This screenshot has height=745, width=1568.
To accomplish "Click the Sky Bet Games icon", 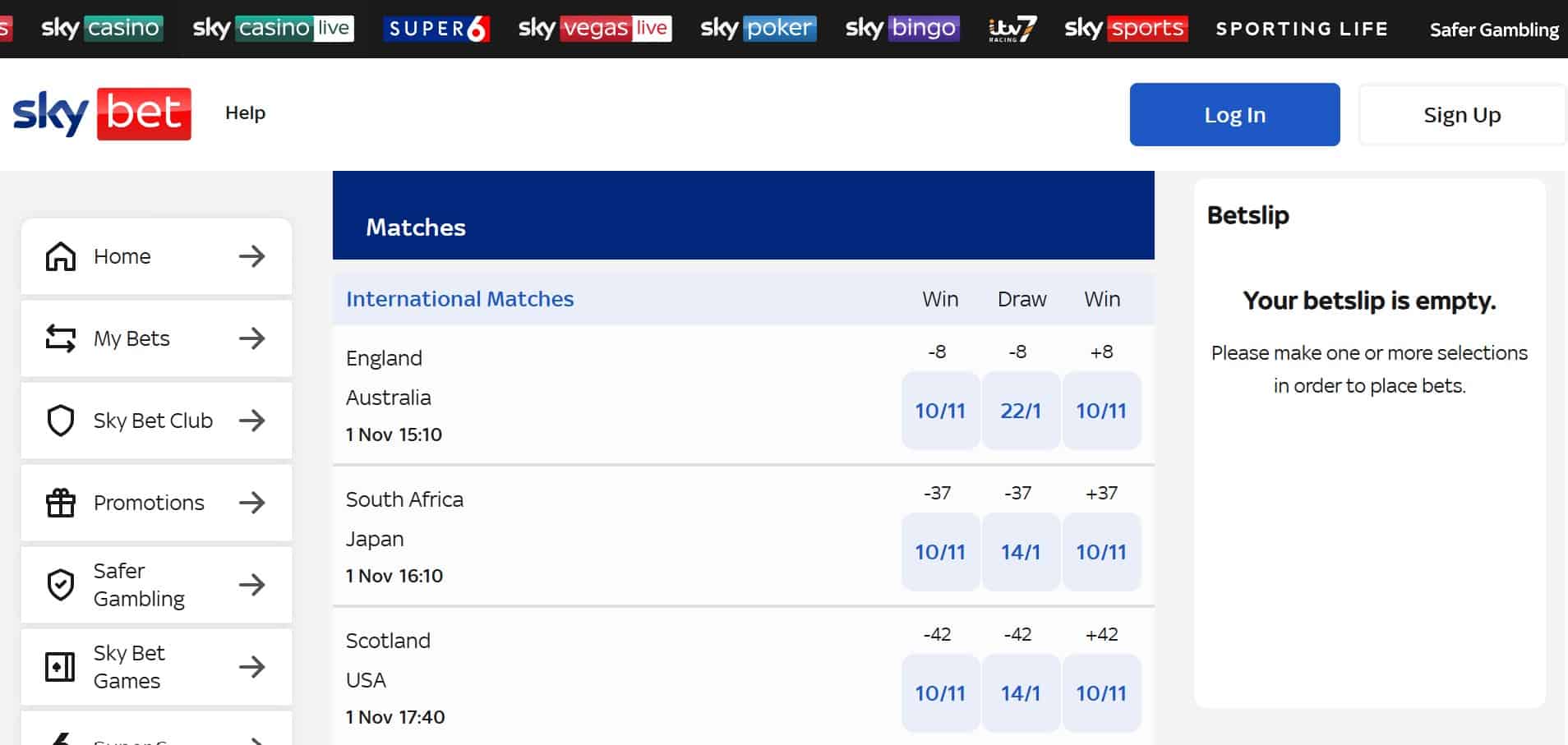I will click(61, 667).
